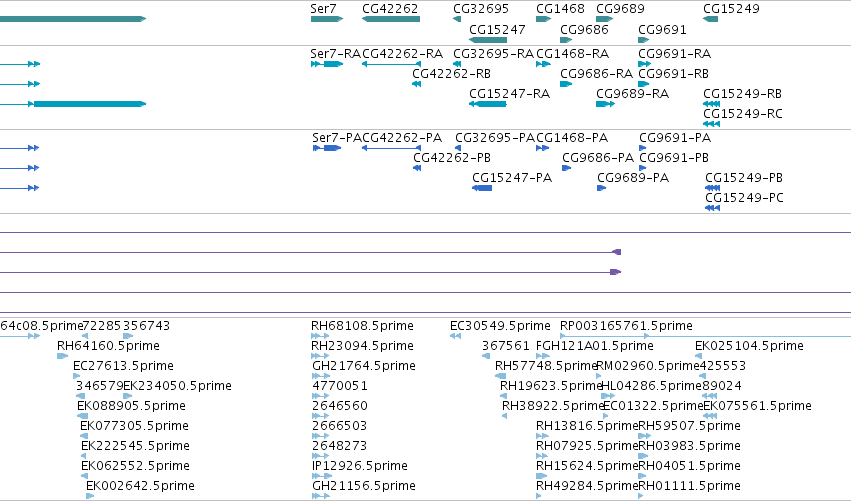Select the CG32695 gene label
The width and height of the screenshot is (851, 501).
[x=481, y=9]
